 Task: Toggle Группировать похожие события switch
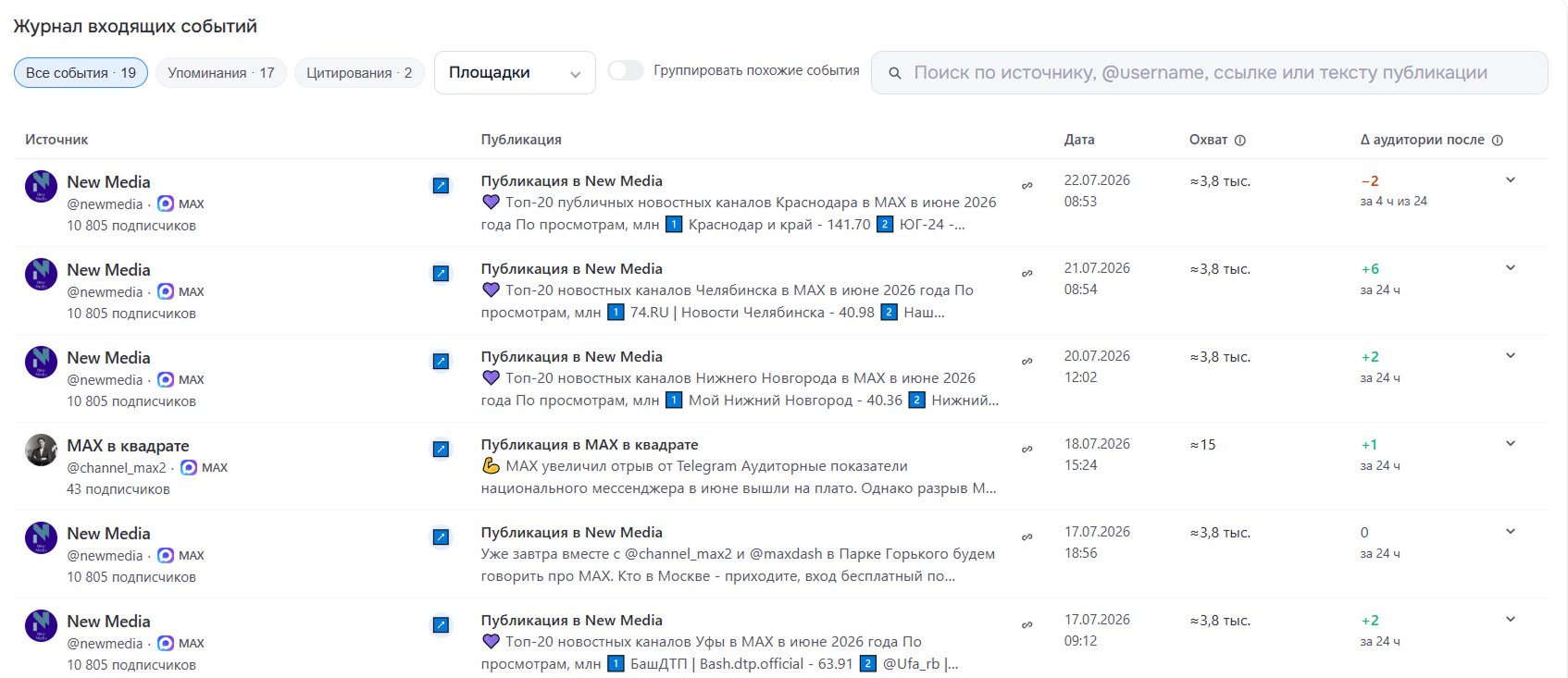(626, 70)
